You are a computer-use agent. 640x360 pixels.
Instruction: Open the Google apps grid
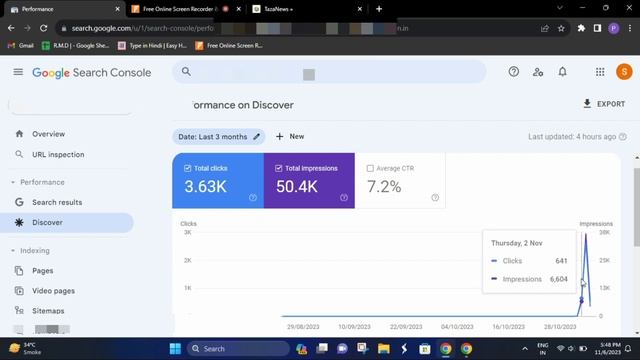click(x=600, y=72)
